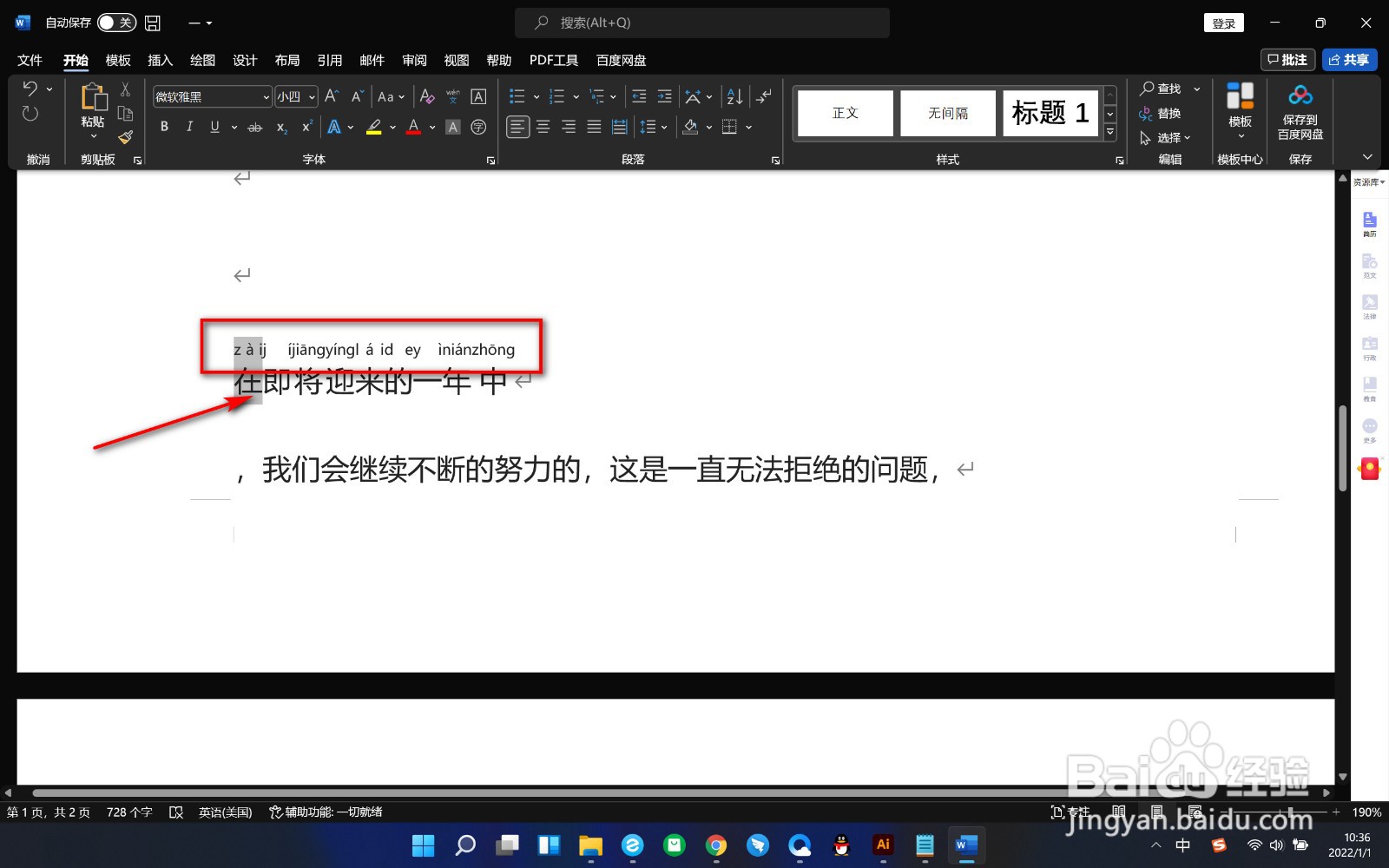Screen dimensions: 1389x868
Task: Increase font size with A^ icon
Action: coord(332,96)
